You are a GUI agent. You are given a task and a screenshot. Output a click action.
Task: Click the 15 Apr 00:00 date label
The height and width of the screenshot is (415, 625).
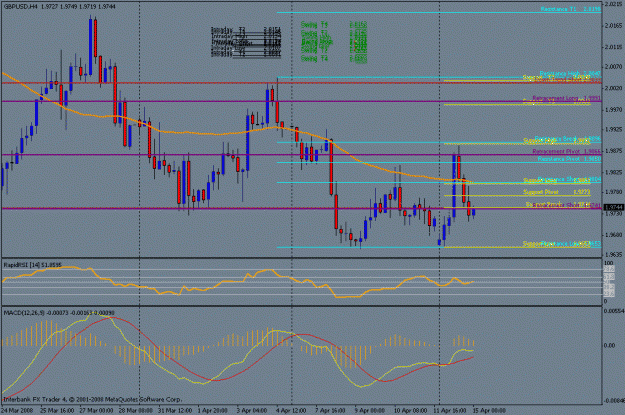click(x=489, y=410)
